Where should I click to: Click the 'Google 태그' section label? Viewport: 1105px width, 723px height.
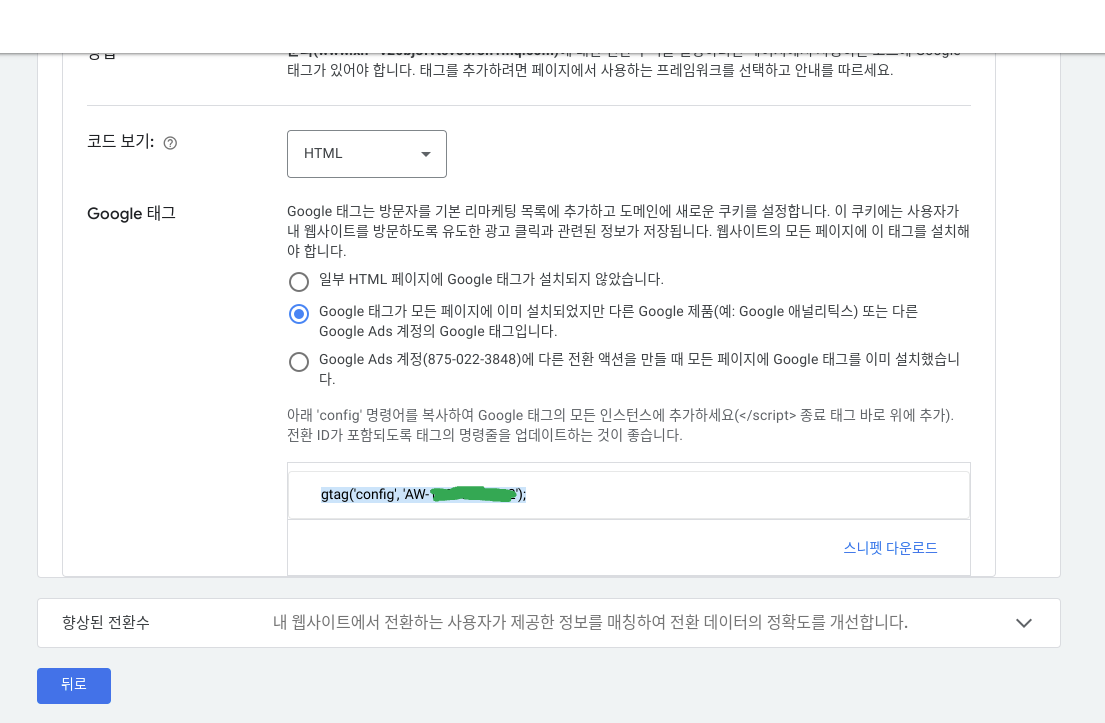click(x=131, y=214)
